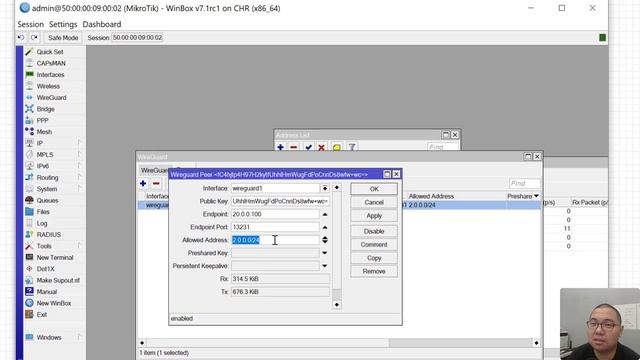The image size is (640, 360).
Task: Open Log menu
Action: [42, 223]
